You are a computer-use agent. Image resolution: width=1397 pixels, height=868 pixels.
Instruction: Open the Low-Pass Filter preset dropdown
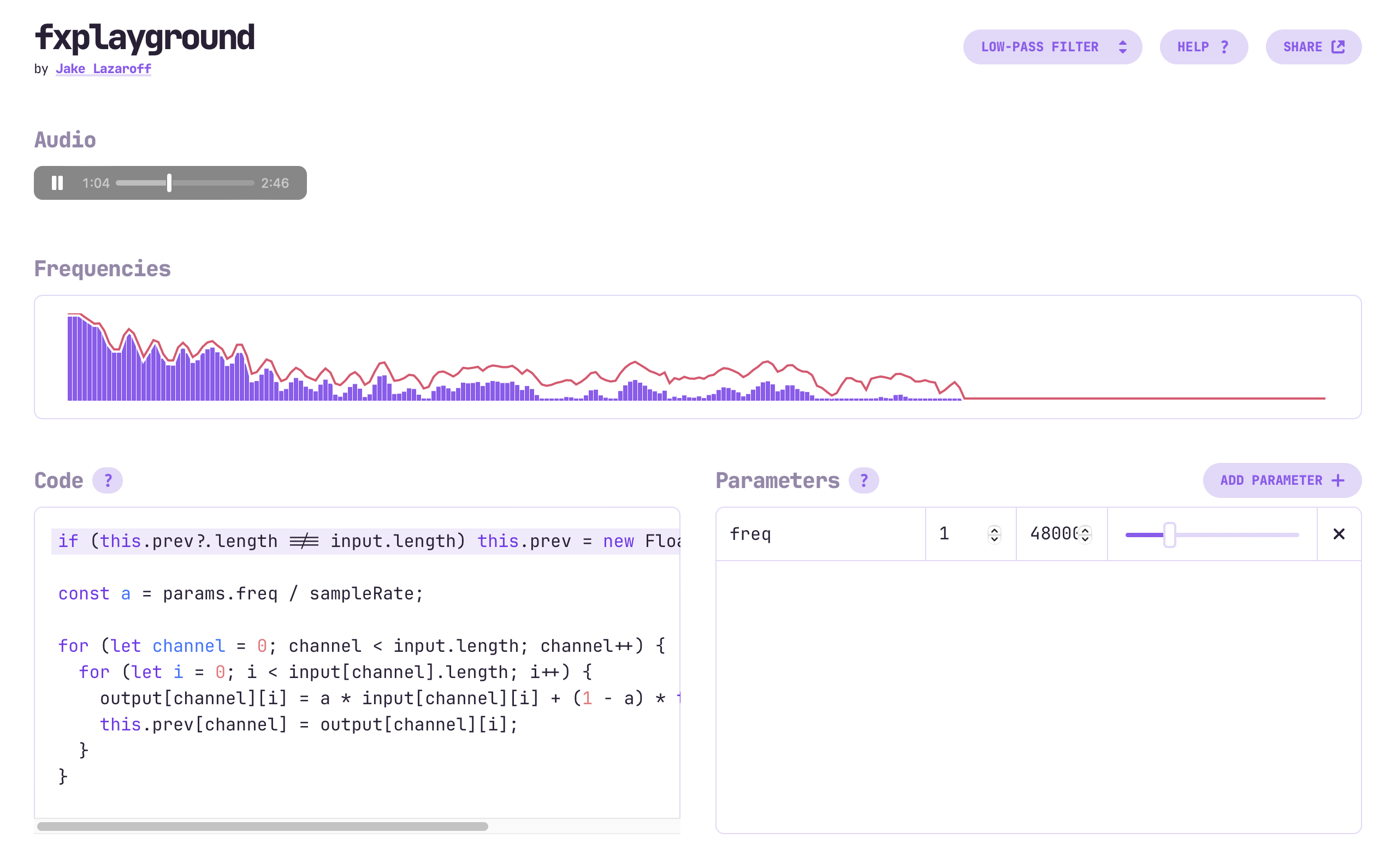pyautogui.click(x=1052, y=47)
